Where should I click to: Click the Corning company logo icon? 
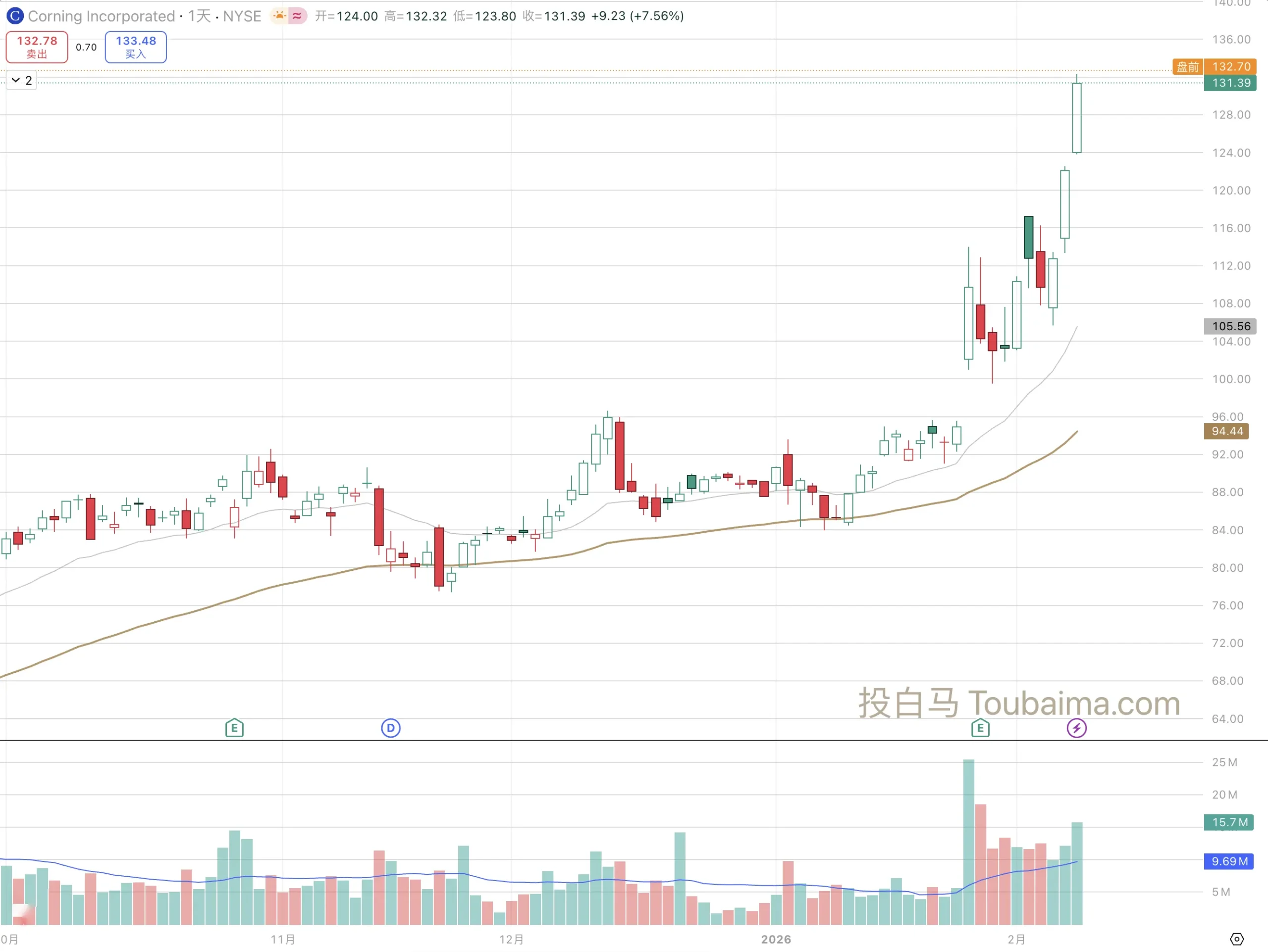(x=15, y=16)
